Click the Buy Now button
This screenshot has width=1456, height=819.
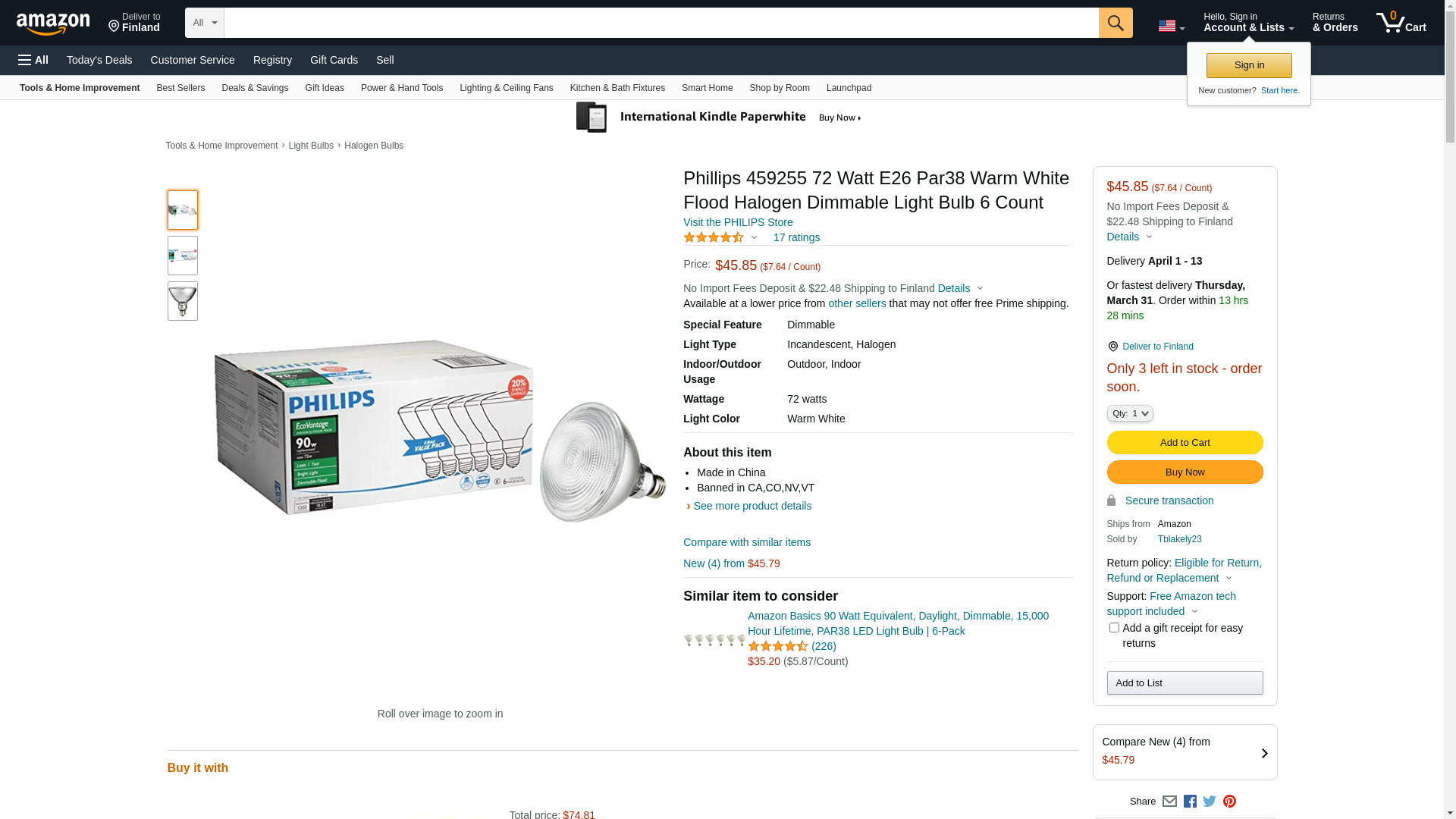[x=1185, y=472]
